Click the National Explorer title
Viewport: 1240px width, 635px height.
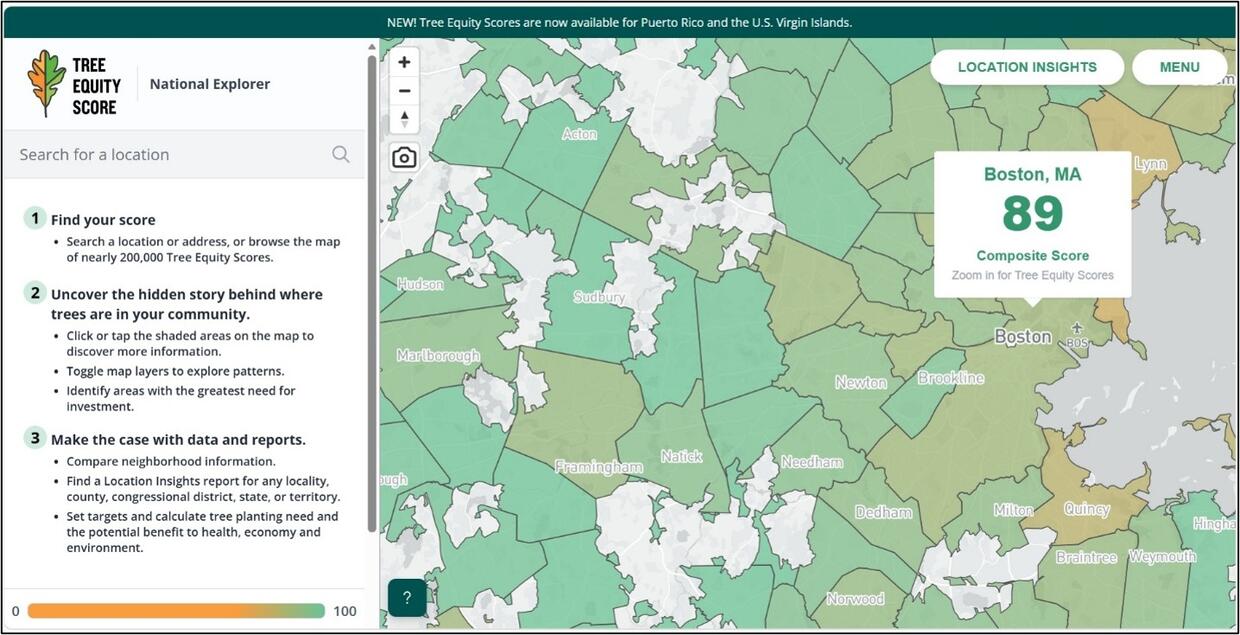[x=210, y=84]
